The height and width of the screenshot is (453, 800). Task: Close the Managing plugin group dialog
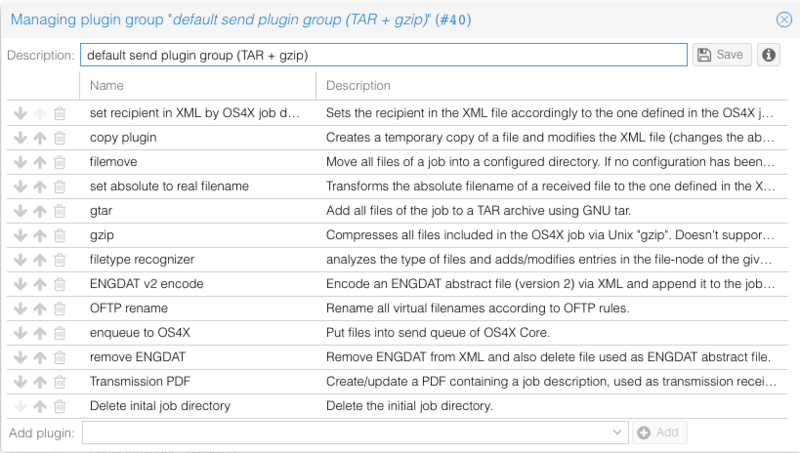784,19
